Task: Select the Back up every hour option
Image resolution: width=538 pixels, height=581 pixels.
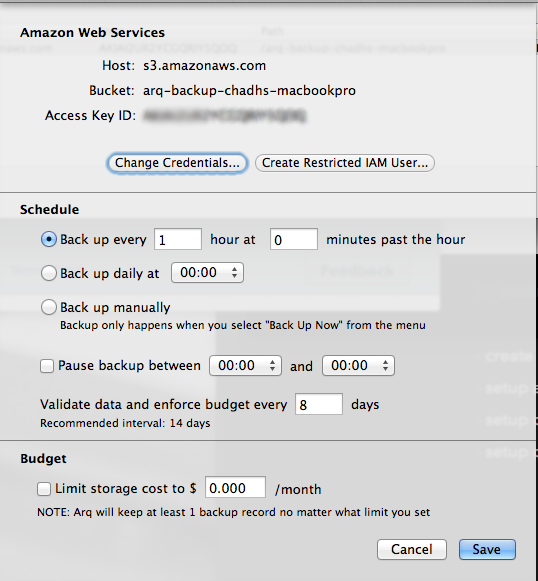Action: coord(49,239)
